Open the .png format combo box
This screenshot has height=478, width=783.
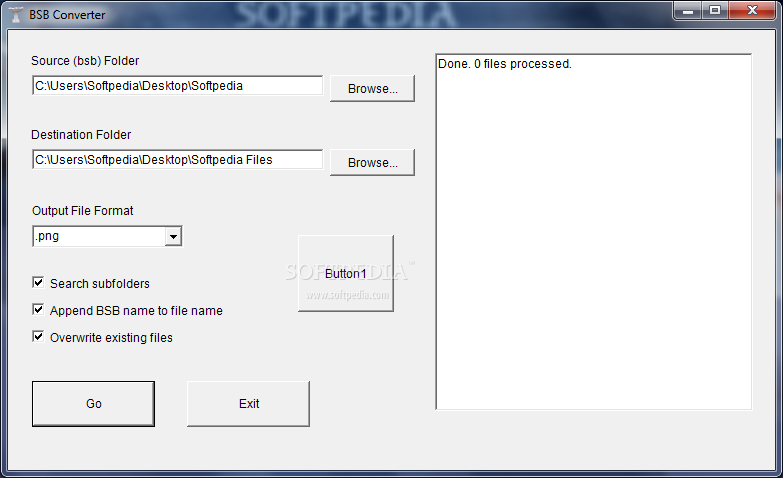[x=107, y=236]
